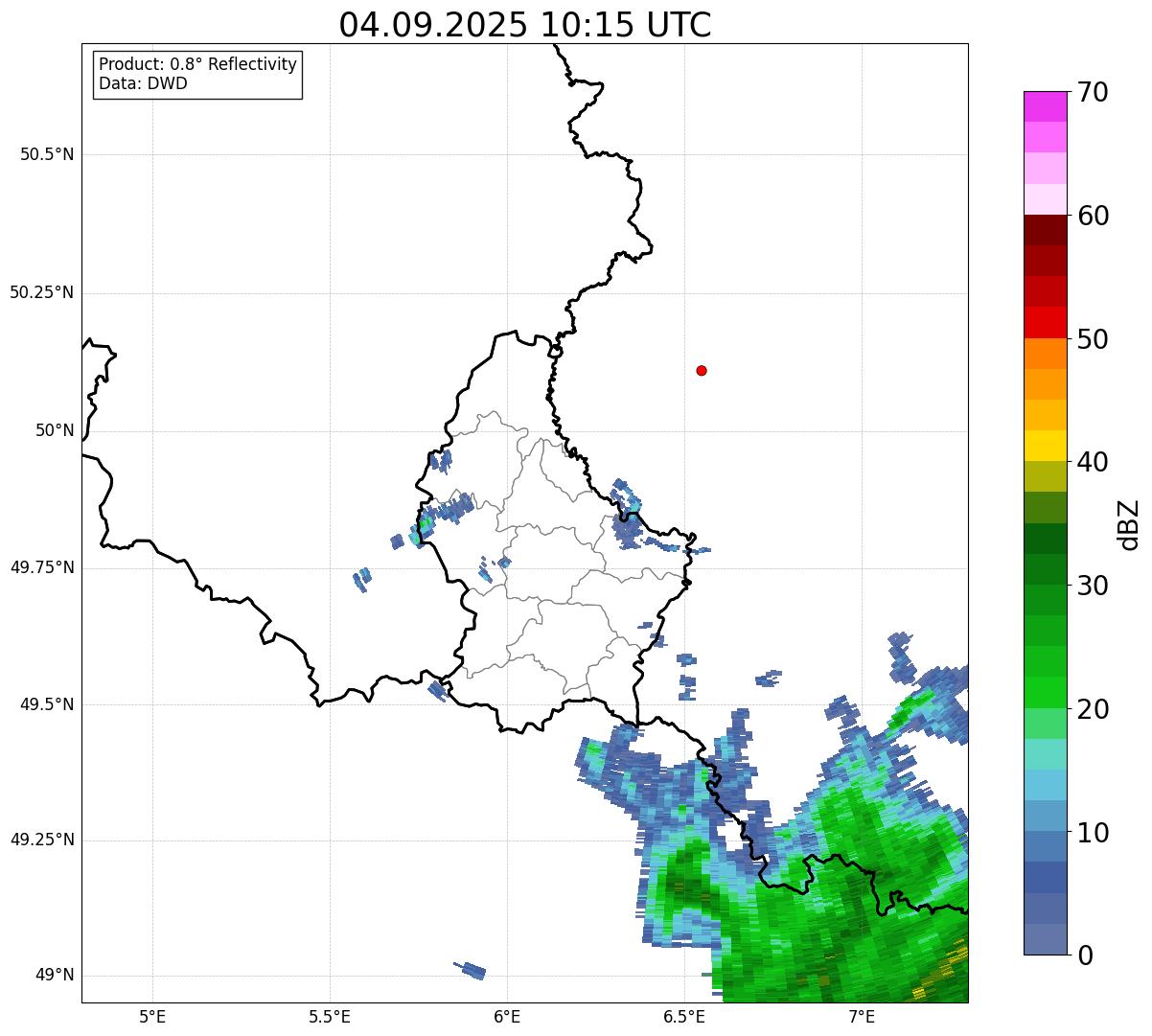The height and width of the screenshot is (1036, 1152).
Task: Click the orange colorbar swatch just below 50
Action: click(x=1045, y=354)
